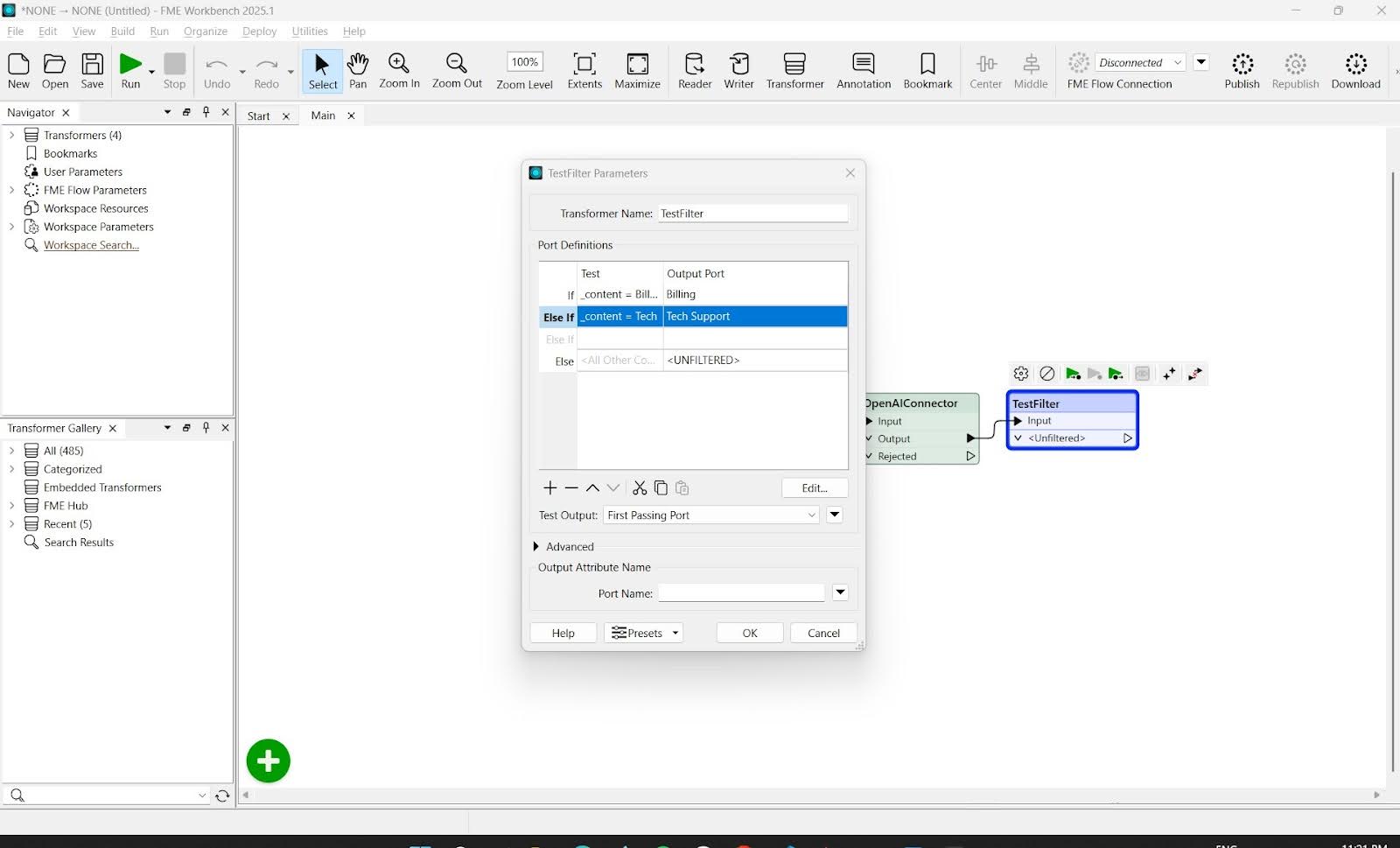The image size is (1400, 848).
Task: Expand the Transformers (4) tree node
Action: coord(11,135)
